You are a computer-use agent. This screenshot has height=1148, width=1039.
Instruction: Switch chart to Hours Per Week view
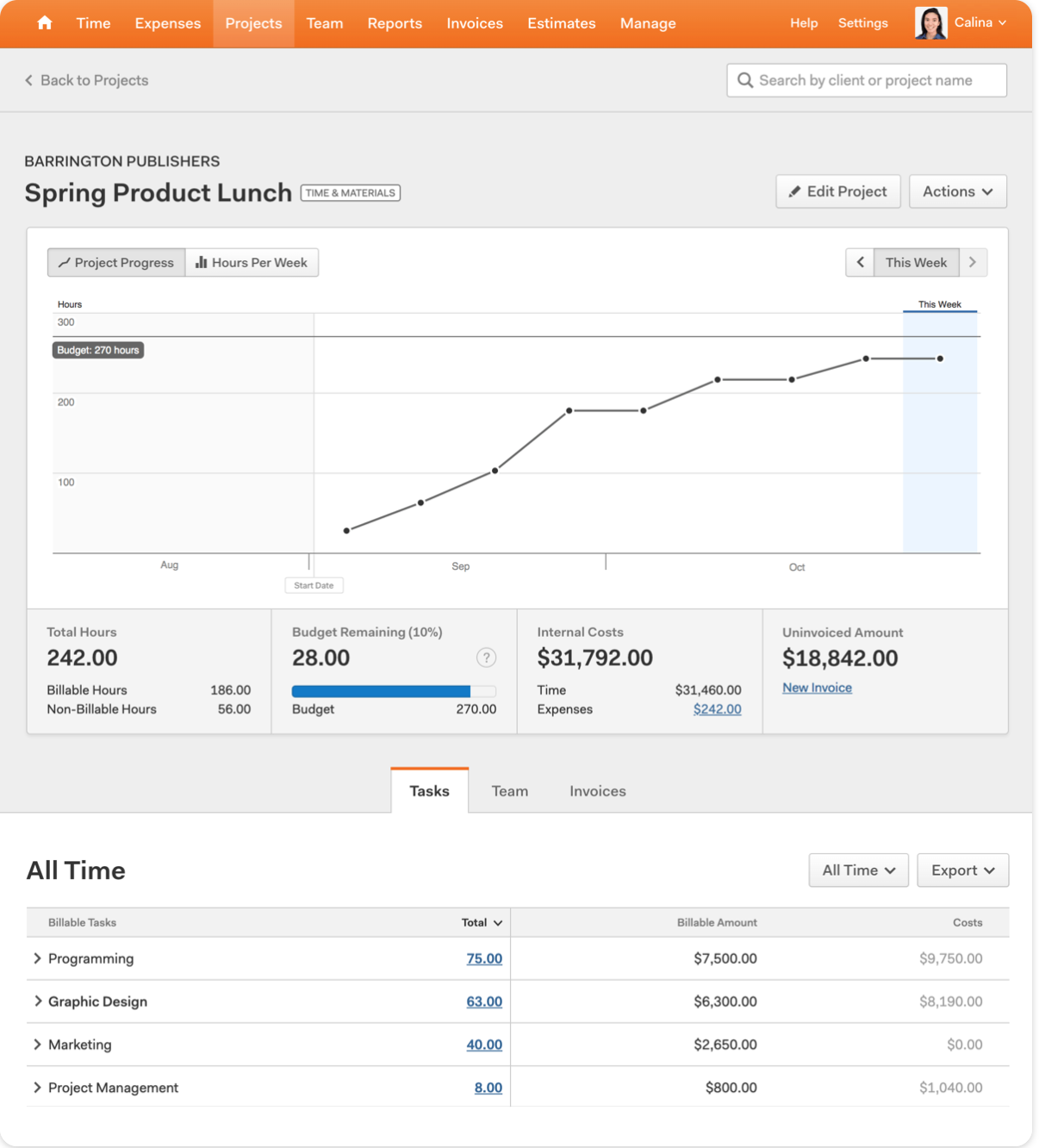point(252,263)
